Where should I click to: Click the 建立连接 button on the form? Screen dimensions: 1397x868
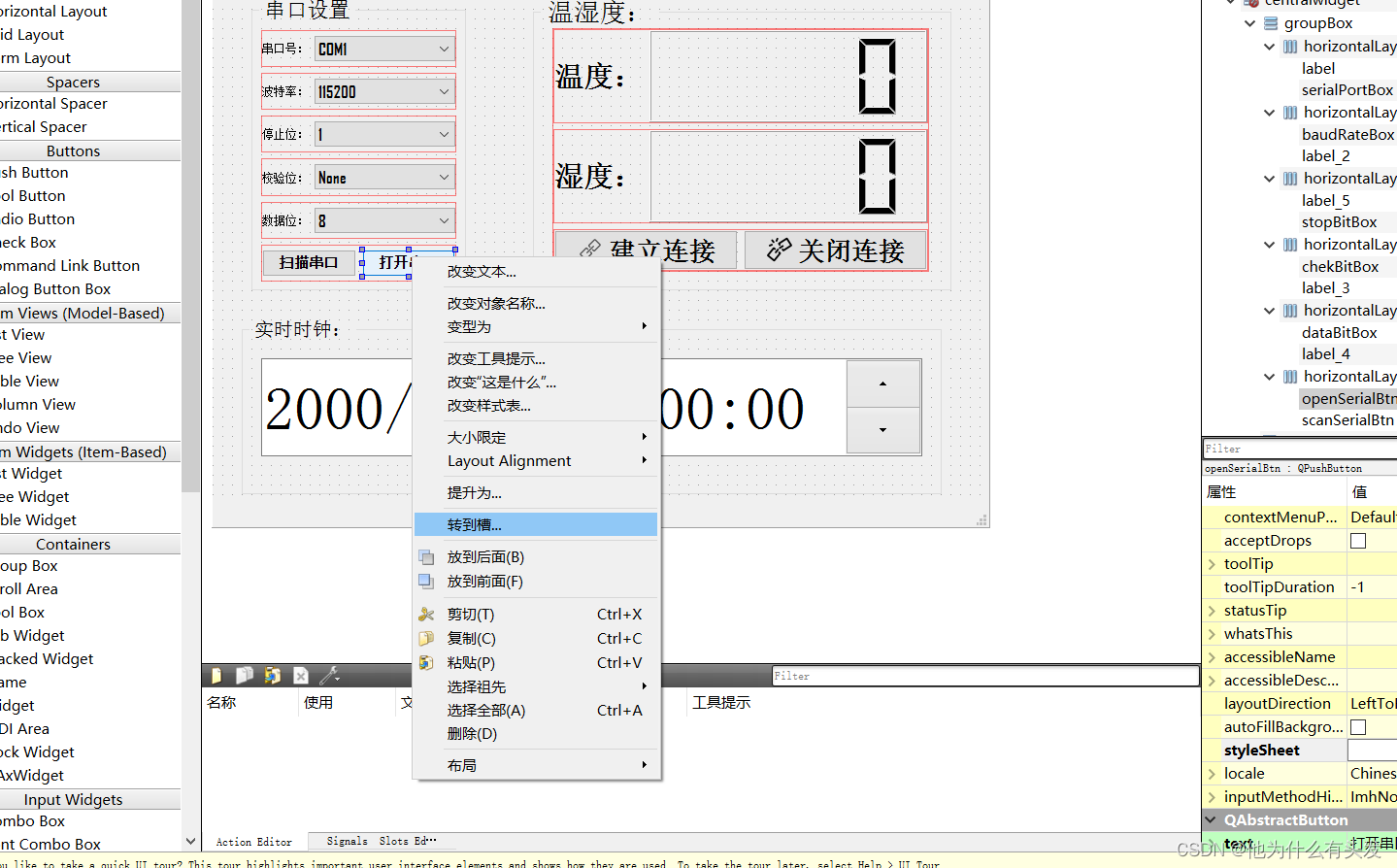644,250
